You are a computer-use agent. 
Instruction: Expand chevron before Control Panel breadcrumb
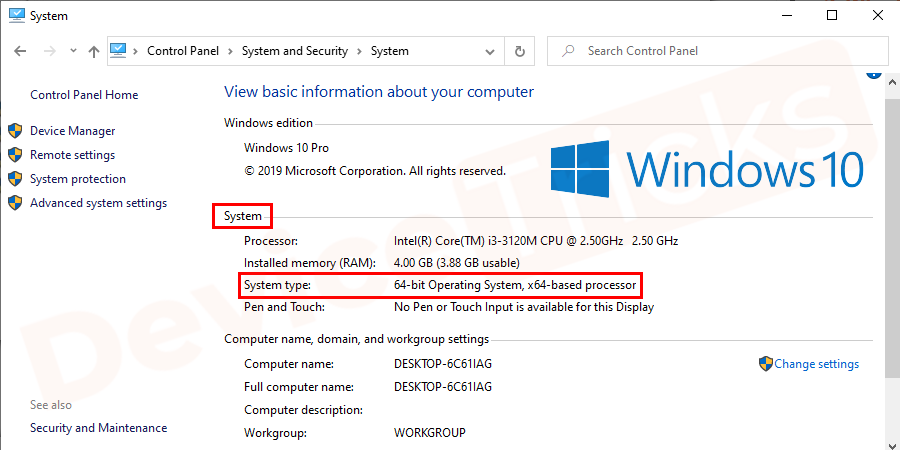pyautogui.click(x=136, y=51)
